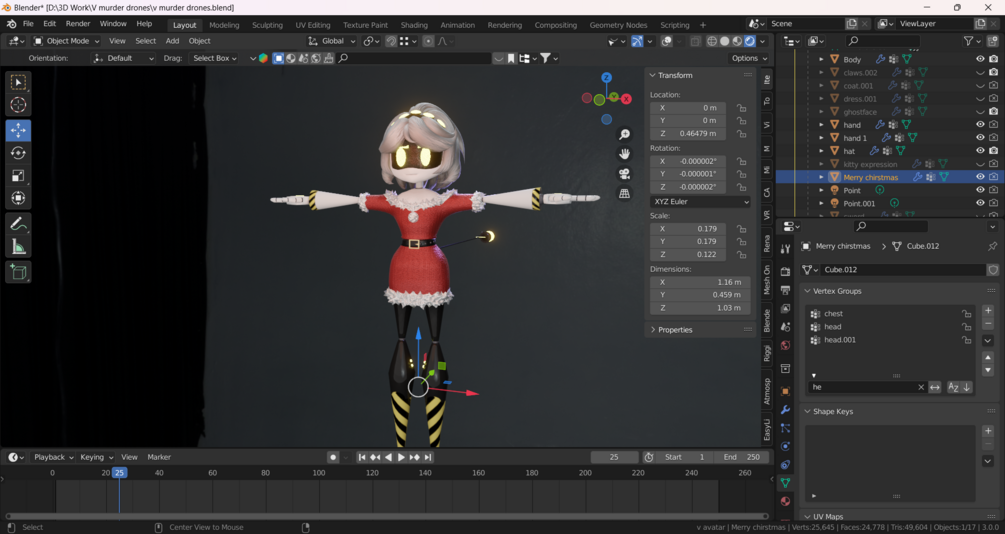Screen dimensions: 1005x534
Task: Select the Measure tool
Action: 18,246
